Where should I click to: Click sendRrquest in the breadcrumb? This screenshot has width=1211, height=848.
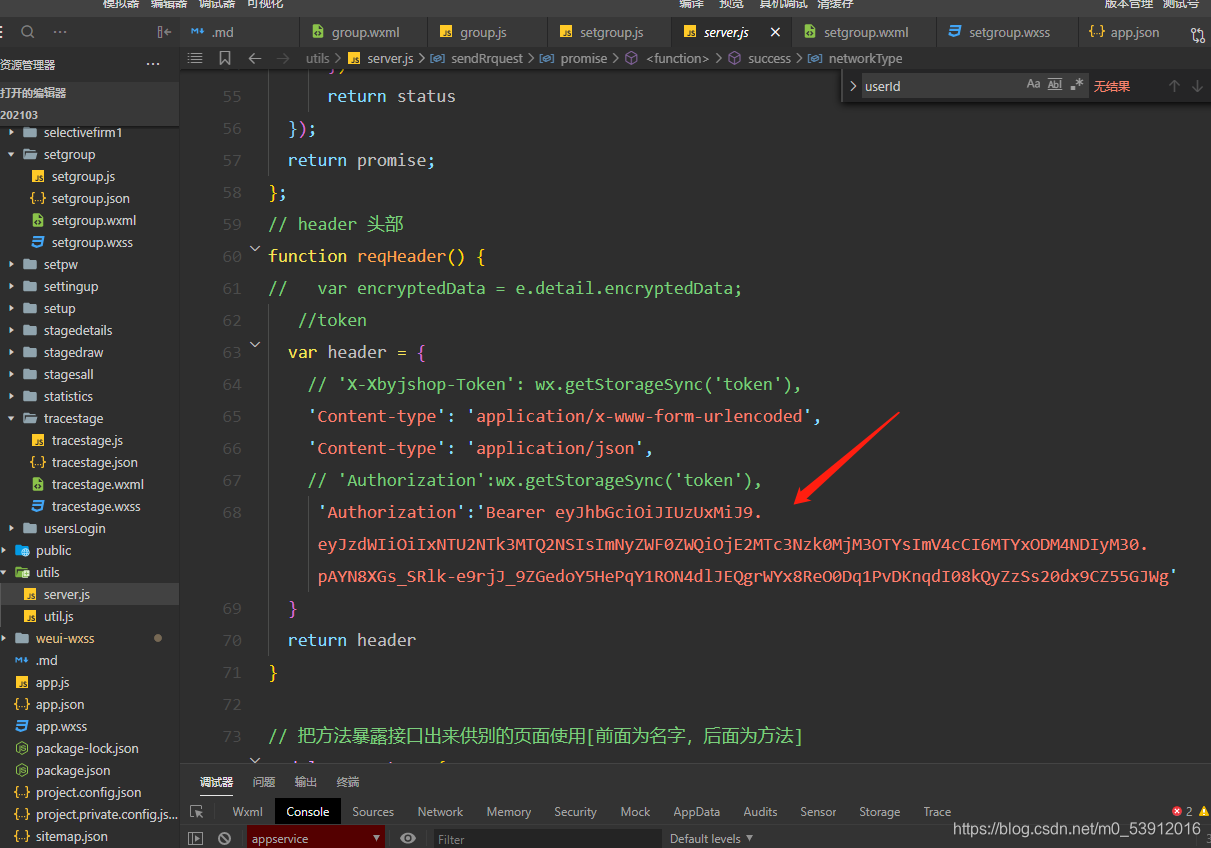pyautogui.click(x=487, y=59)
